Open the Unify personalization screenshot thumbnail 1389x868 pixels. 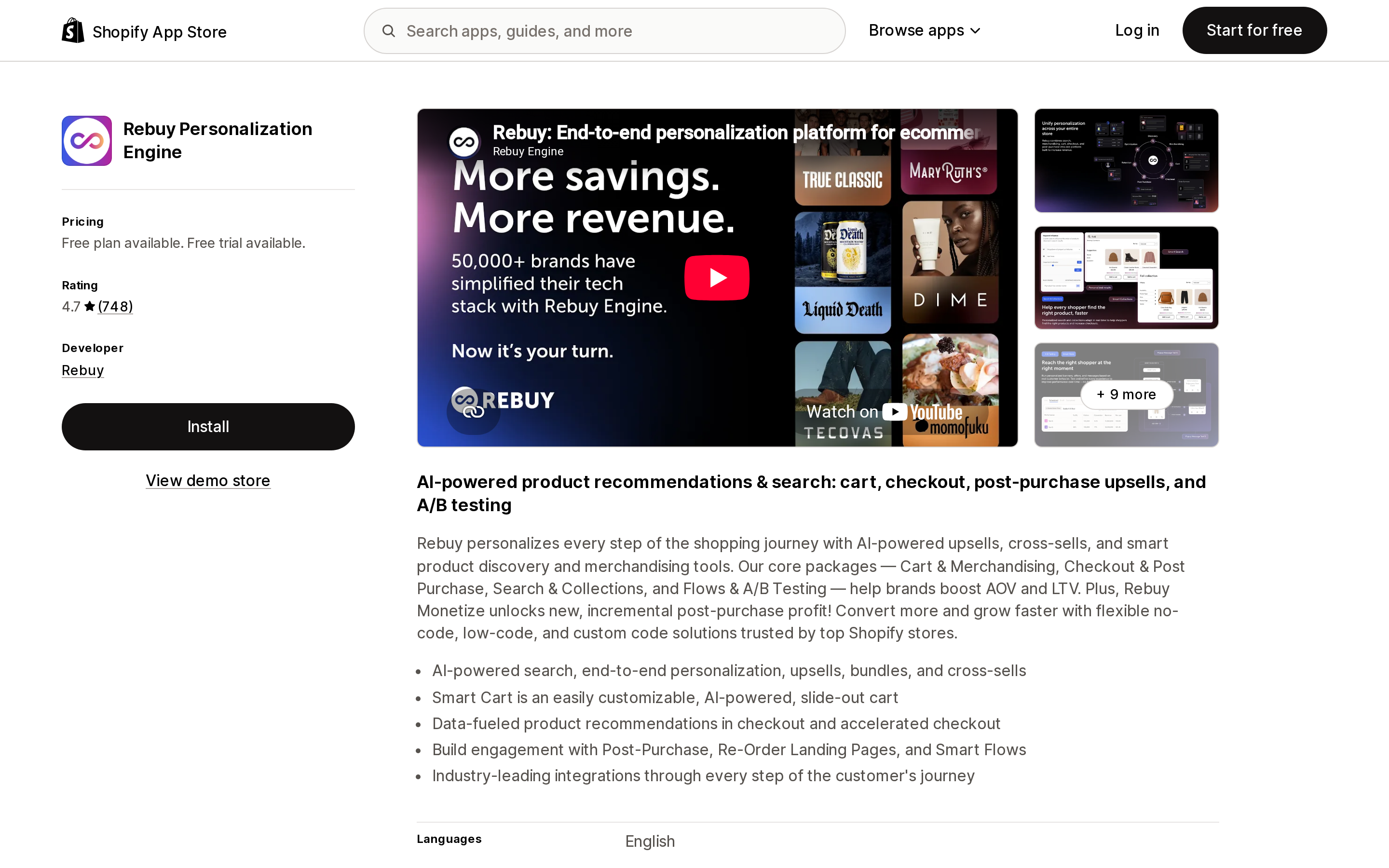(x=1126, y=161)
